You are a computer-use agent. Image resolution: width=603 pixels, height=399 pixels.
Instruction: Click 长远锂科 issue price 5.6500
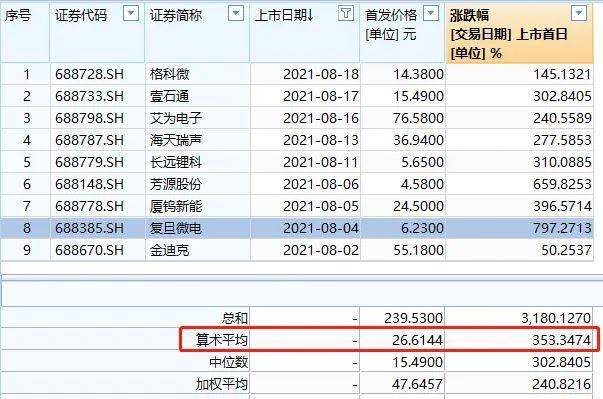pyautogui.click(x=422, y=162)
